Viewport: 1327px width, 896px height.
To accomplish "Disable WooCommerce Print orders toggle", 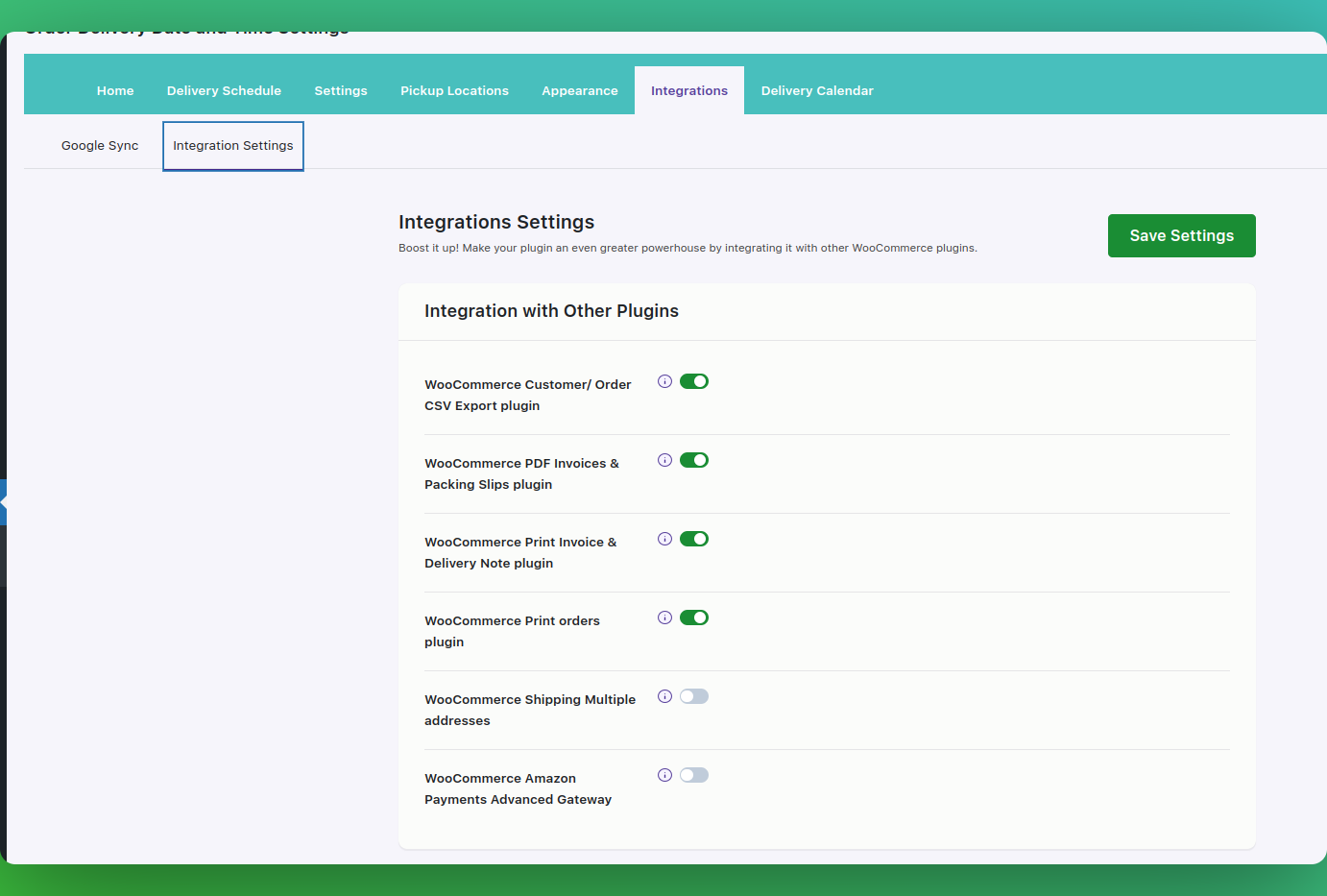I will click(694, 618).
